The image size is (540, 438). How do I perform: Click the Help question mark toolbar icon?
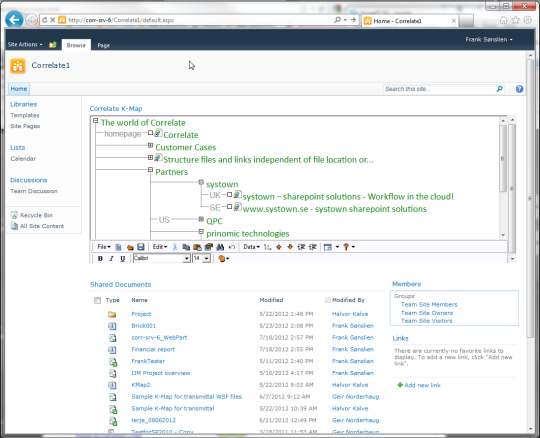tap(346, 247)
